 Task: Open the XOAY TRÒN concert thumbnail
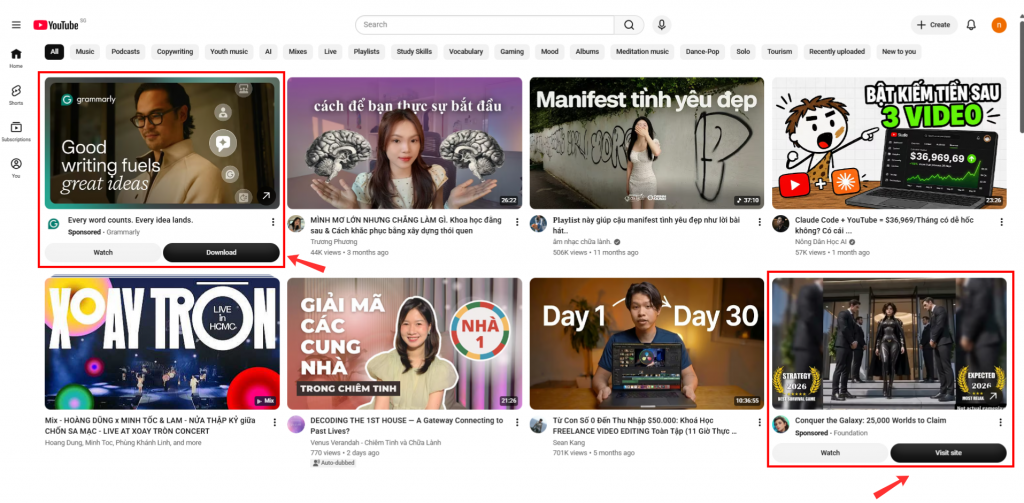point(162,344)
